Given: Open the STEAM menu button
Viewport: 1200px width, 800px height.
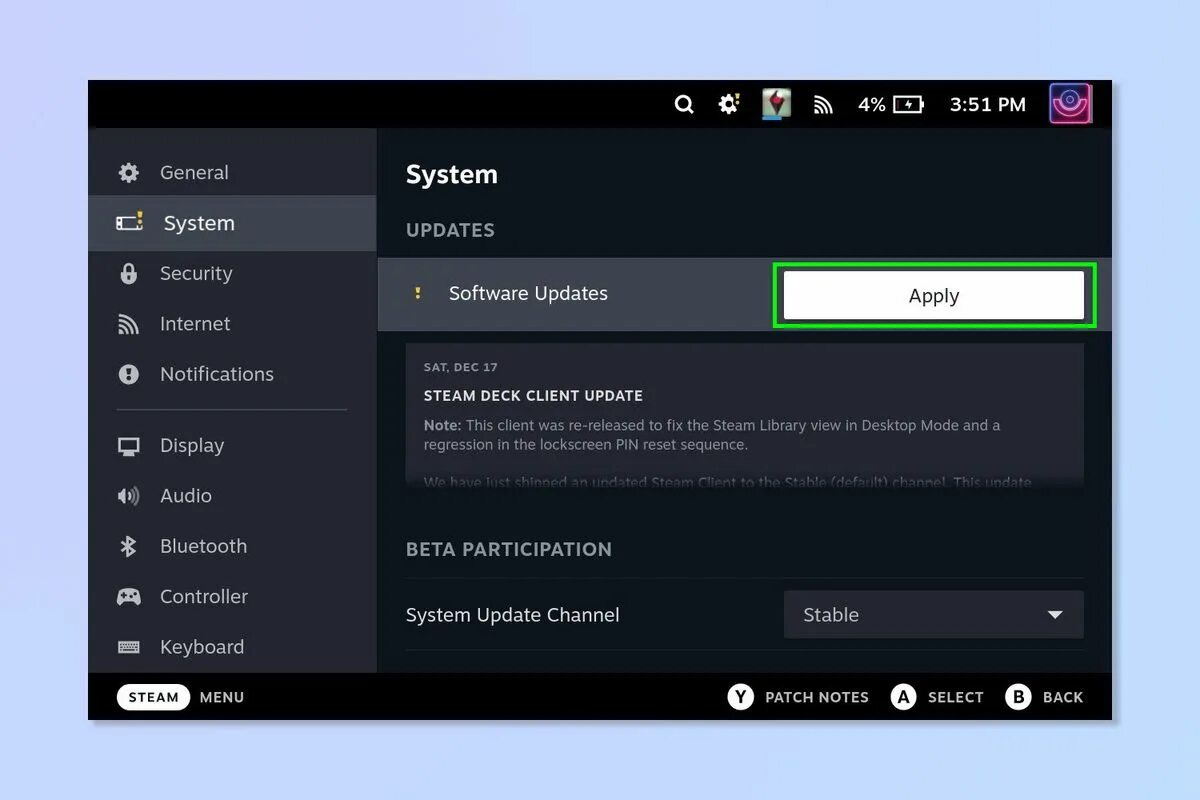Looking at the screenshot, I should click(x=154, y=697).
